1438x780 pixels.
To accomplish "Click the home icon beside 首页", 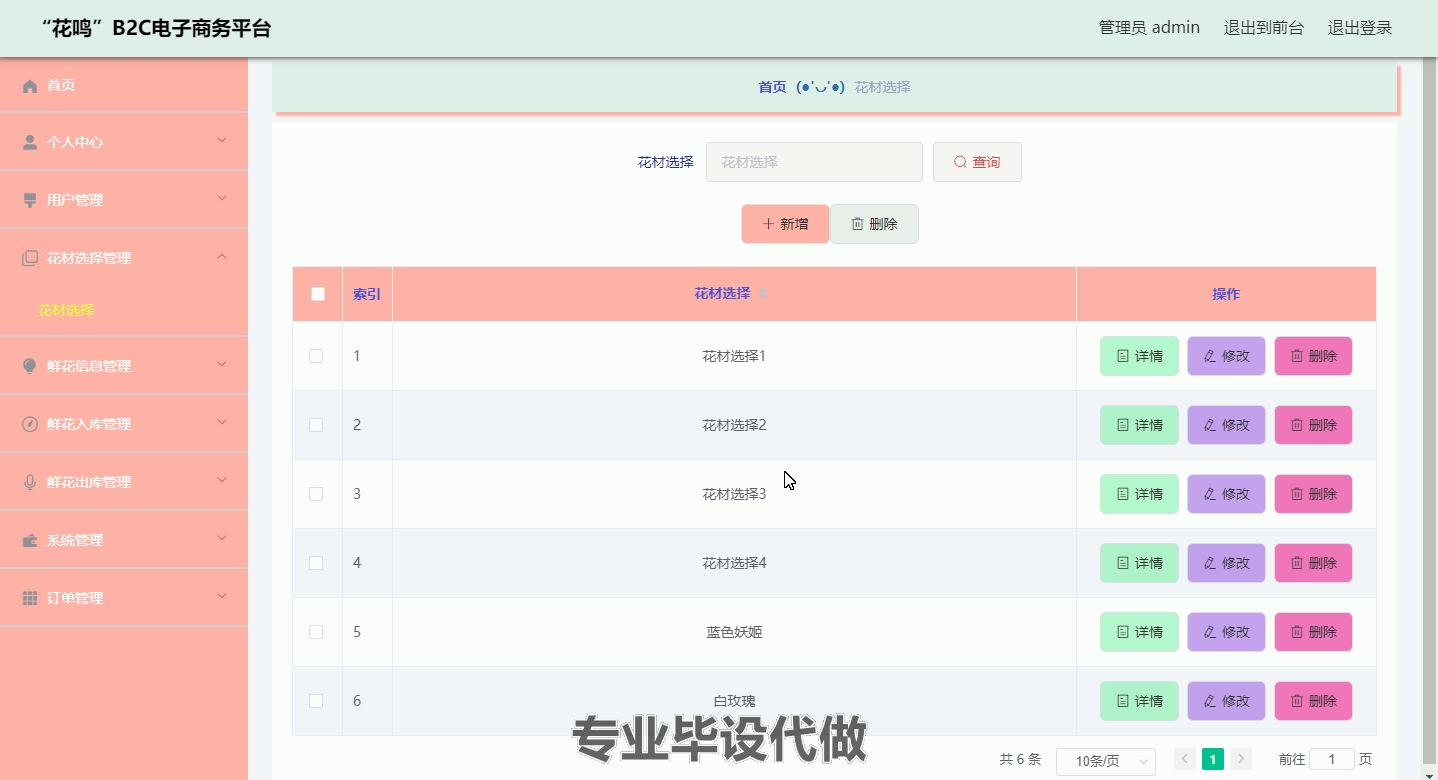I will (30, 86).
